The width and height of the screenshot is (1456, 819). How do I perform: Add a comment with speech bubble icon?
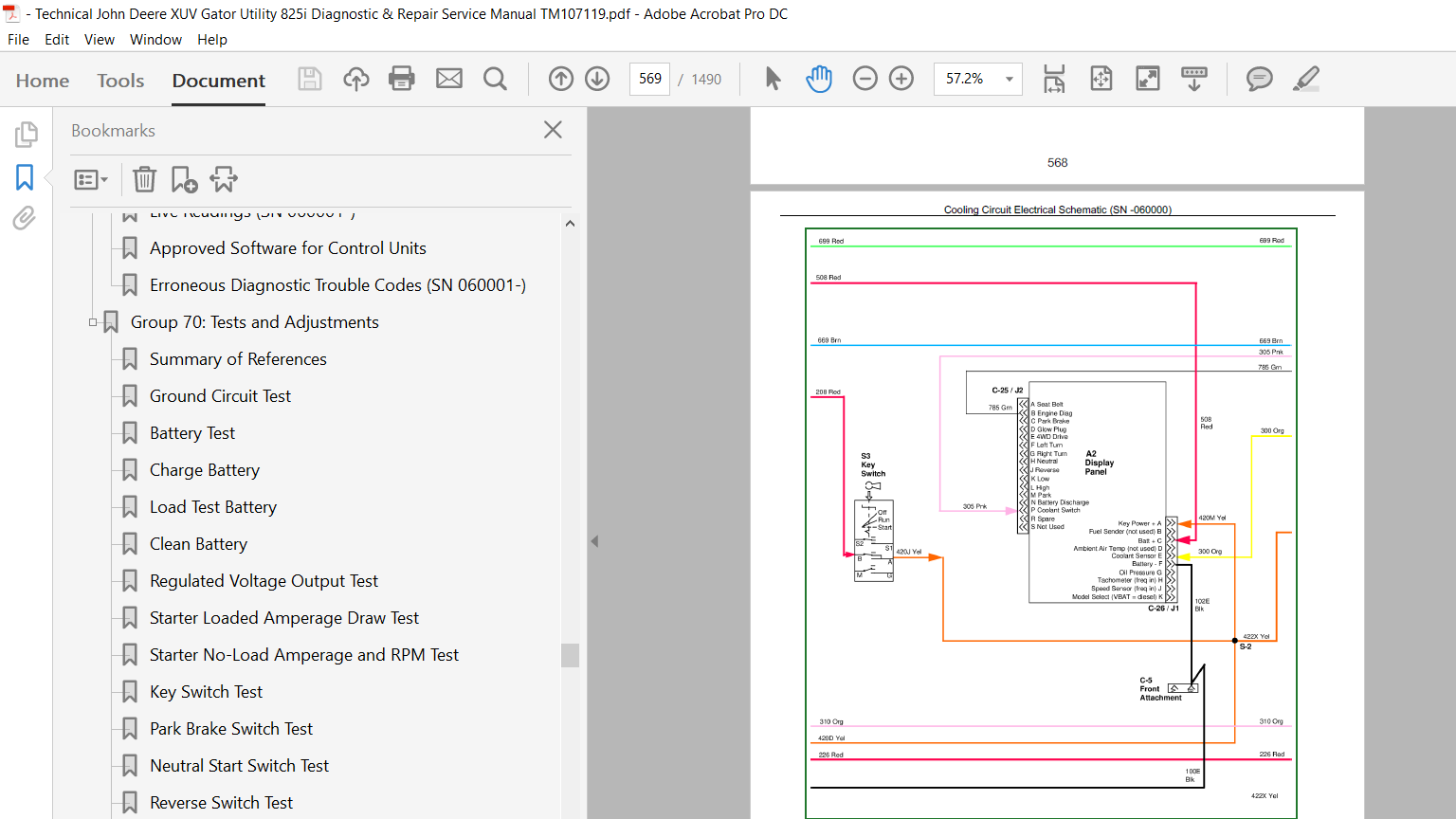click(1260, 79)
